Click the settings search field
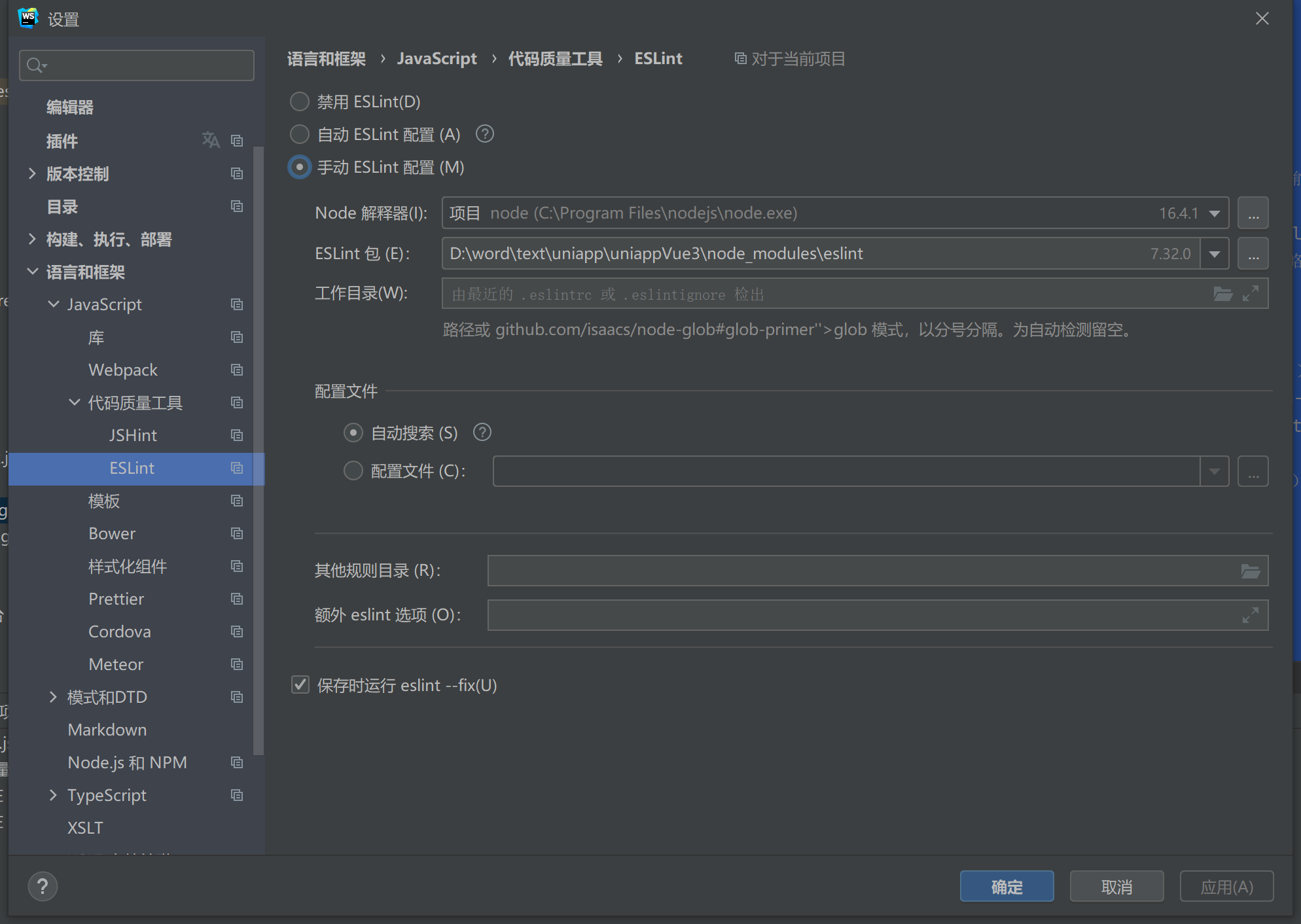This screenshot has height=924, width=1301. 144,65
